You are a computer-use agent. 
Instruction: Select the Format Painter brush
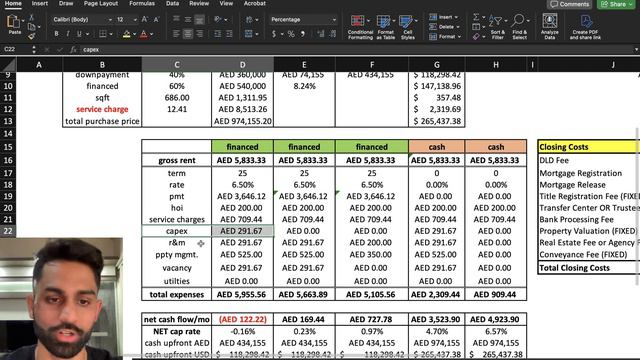[31, 36]
